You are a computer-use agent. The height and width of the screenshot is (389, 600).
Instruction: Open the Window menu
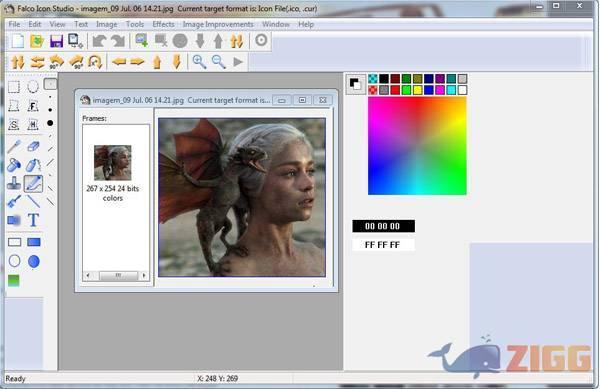pos(276,24)
